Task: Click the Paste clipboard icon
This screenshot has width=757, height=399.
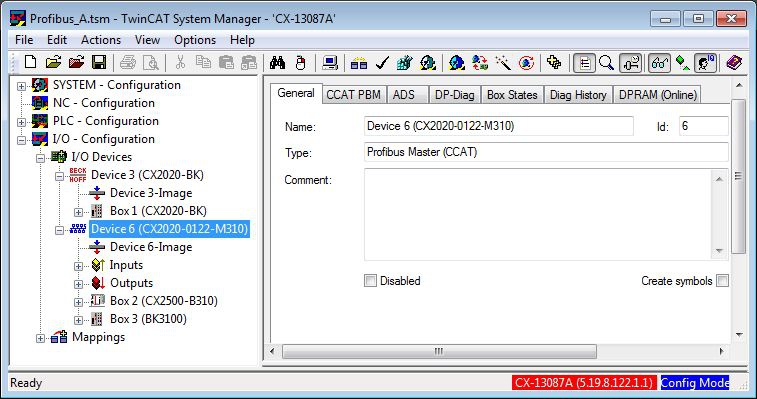Action: pos(226,62)
